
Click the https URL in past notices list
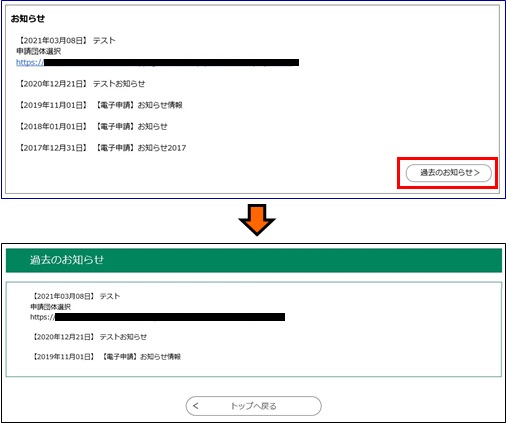(x=157, y=317)
